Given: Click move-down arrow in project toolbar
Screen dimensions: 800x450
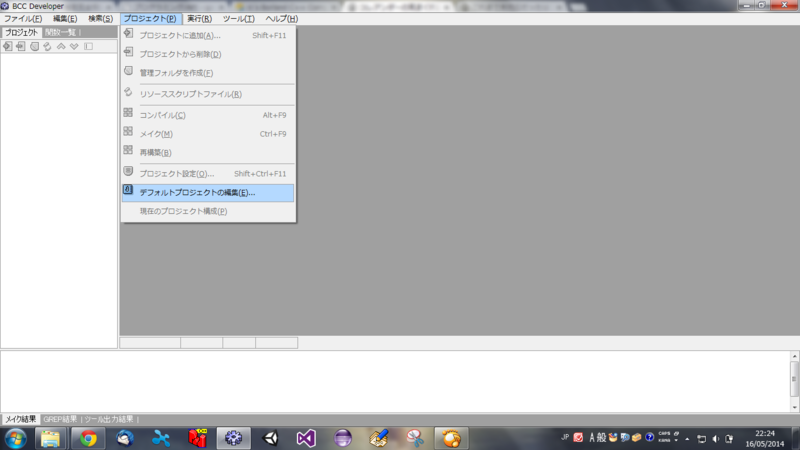Looking at the screenshot, I should tap(74, 46).
